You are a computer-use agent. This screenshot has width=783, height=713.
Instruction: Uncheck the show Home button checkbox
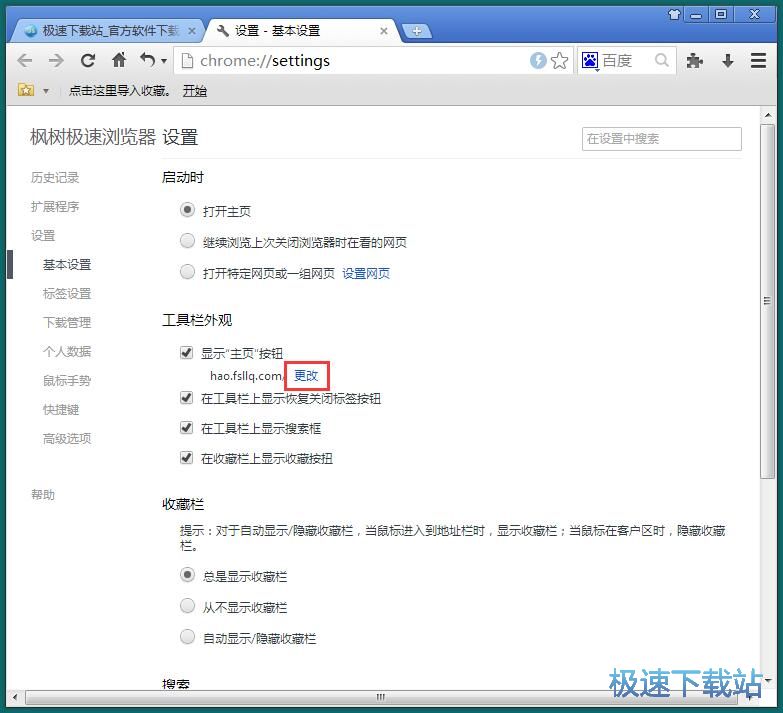186,353
